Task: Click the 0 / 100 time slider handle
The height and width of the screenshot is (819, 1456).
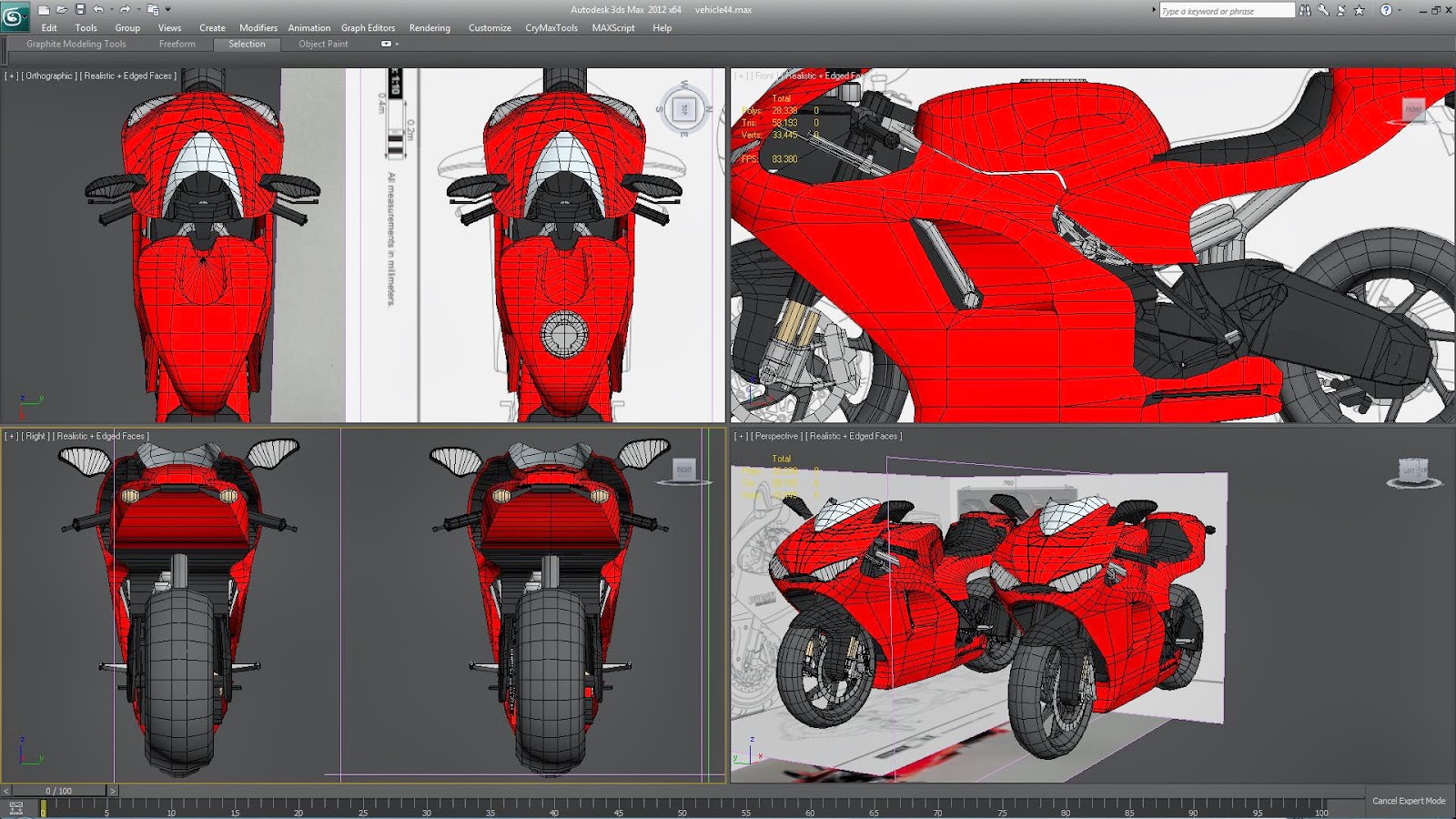Action: 58,791
